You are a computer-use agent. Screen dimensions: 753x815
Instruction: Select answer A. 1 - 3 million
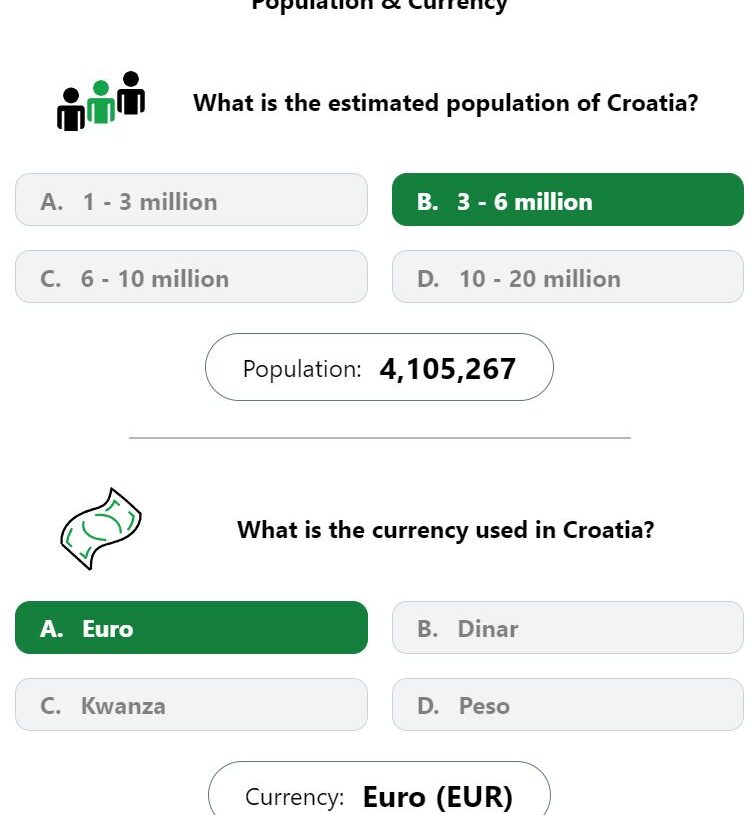point(191,200)
